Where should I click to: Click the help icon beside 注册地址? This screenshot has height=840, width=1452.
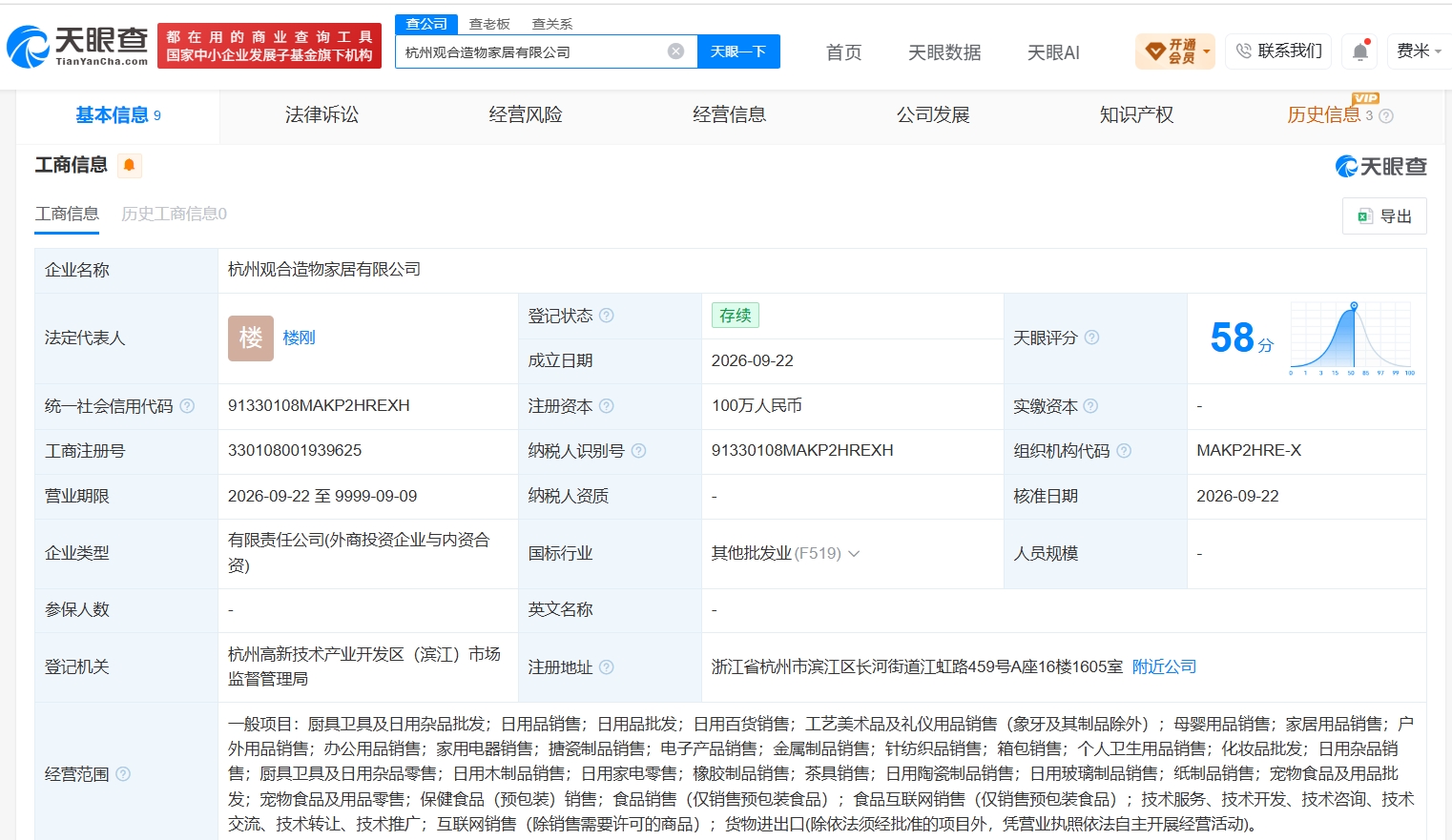[607, 667]
